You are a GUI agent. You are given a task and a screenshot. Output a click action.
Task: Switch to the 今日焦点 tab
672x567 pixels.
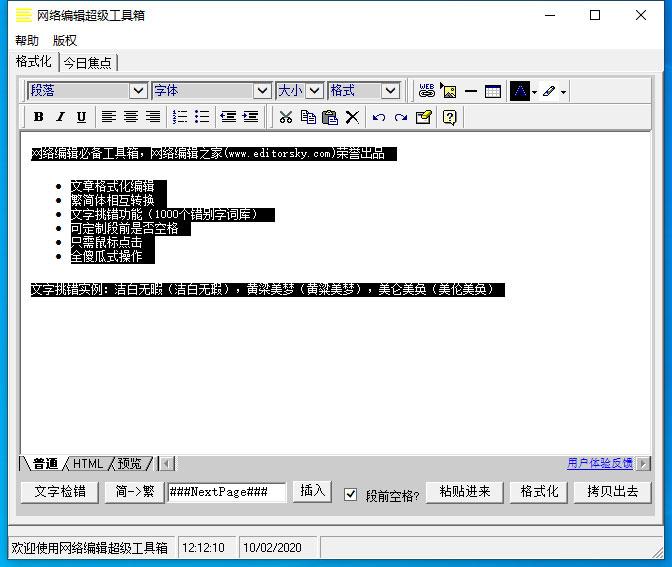click(x=88, y=62)
